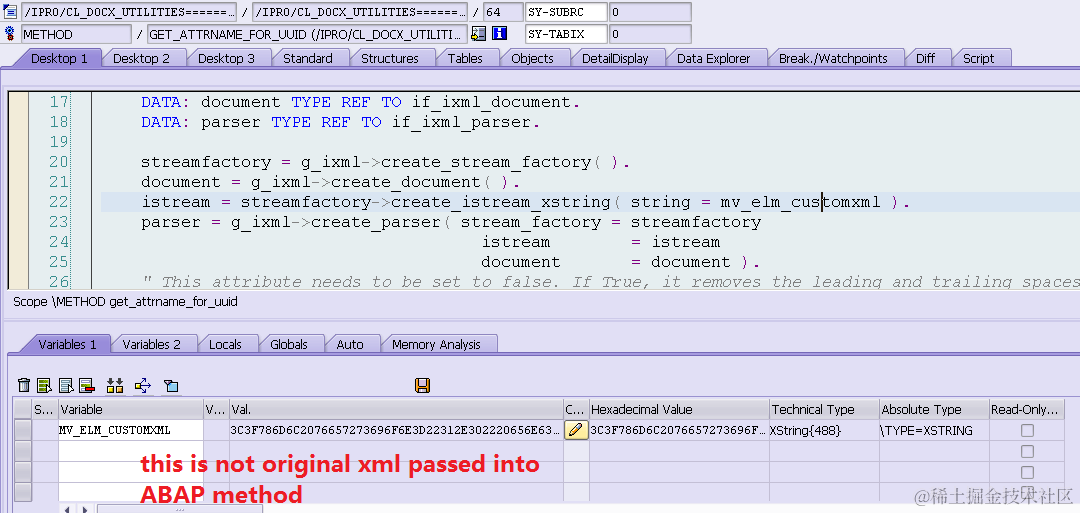Open the Tables tab
1080x513 pixels.
[x=465, y=59]
